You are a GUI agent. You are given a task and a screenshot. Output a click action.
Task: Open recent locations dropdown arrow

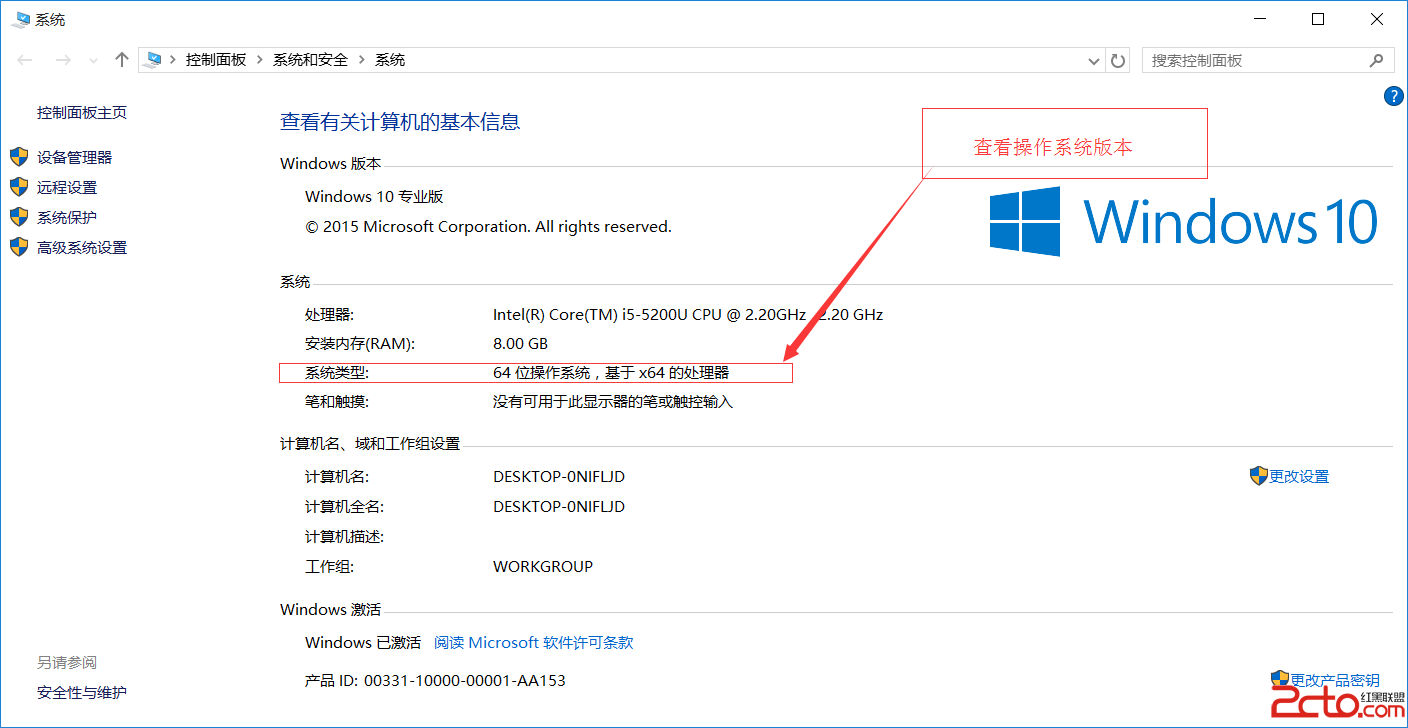94,61
